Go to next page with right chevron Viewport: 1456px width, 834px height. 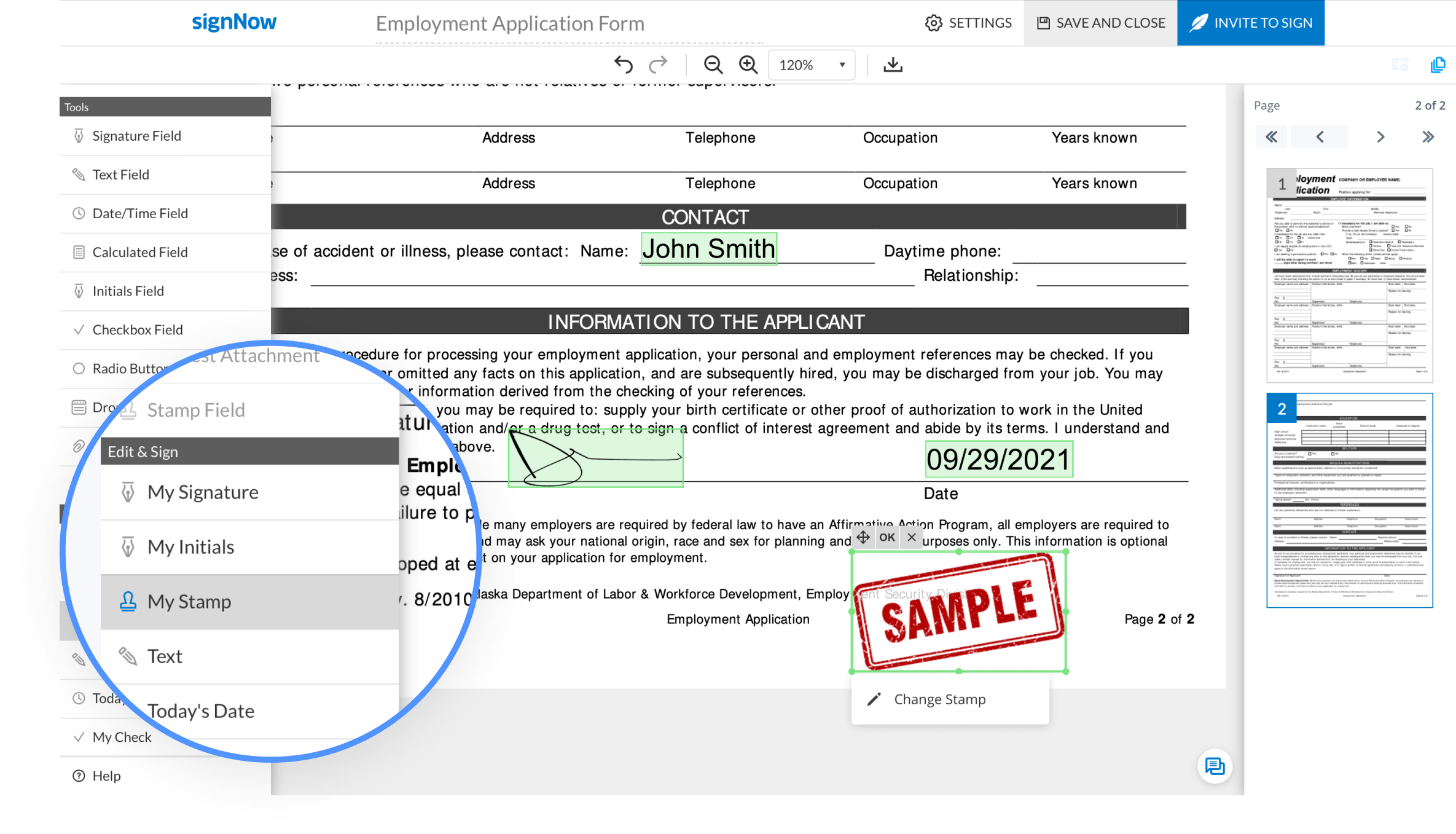pyautogui.click(x=1380, y=137)
